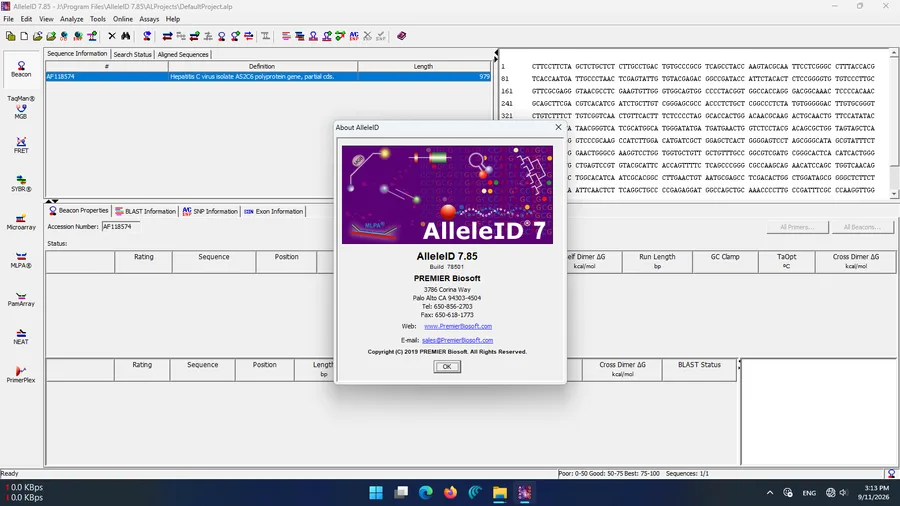
Task: Click the All Beacons button
Action: (862, 227)
